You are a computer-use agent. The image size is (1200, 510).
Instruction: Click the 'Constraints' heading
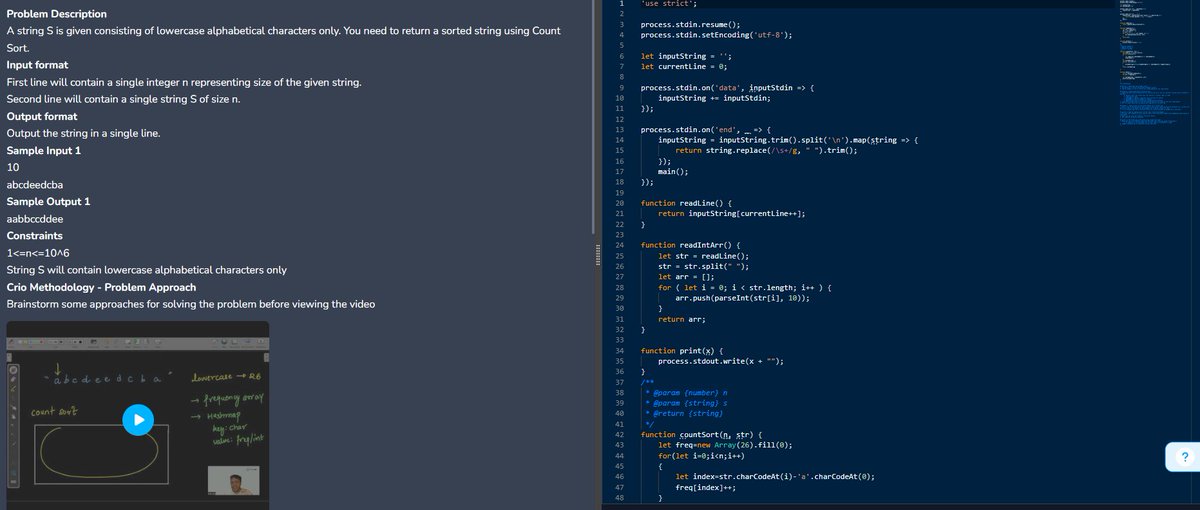pos(35,236)
